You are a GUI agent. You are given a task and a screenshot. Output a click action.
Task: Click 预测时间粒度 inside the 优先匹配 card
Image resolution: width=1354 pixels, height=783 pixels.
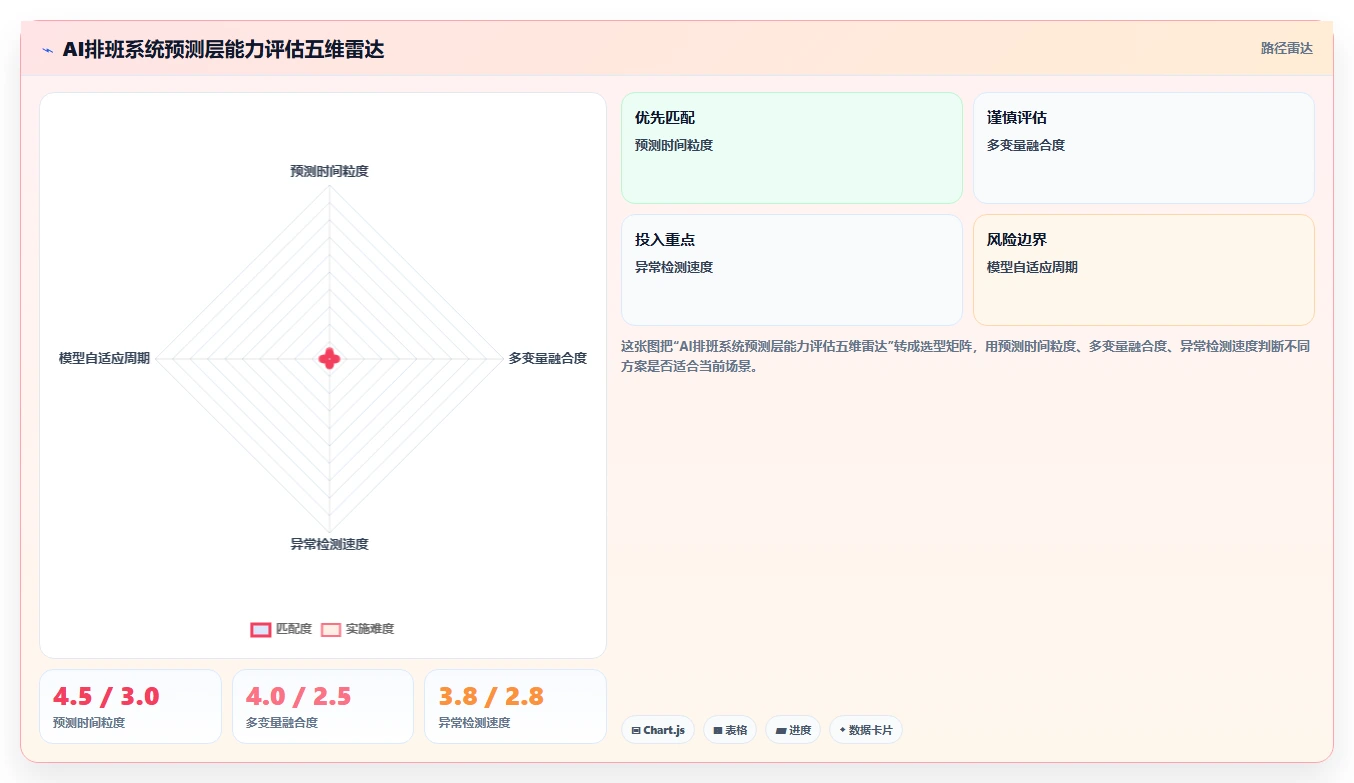(674, 145)
